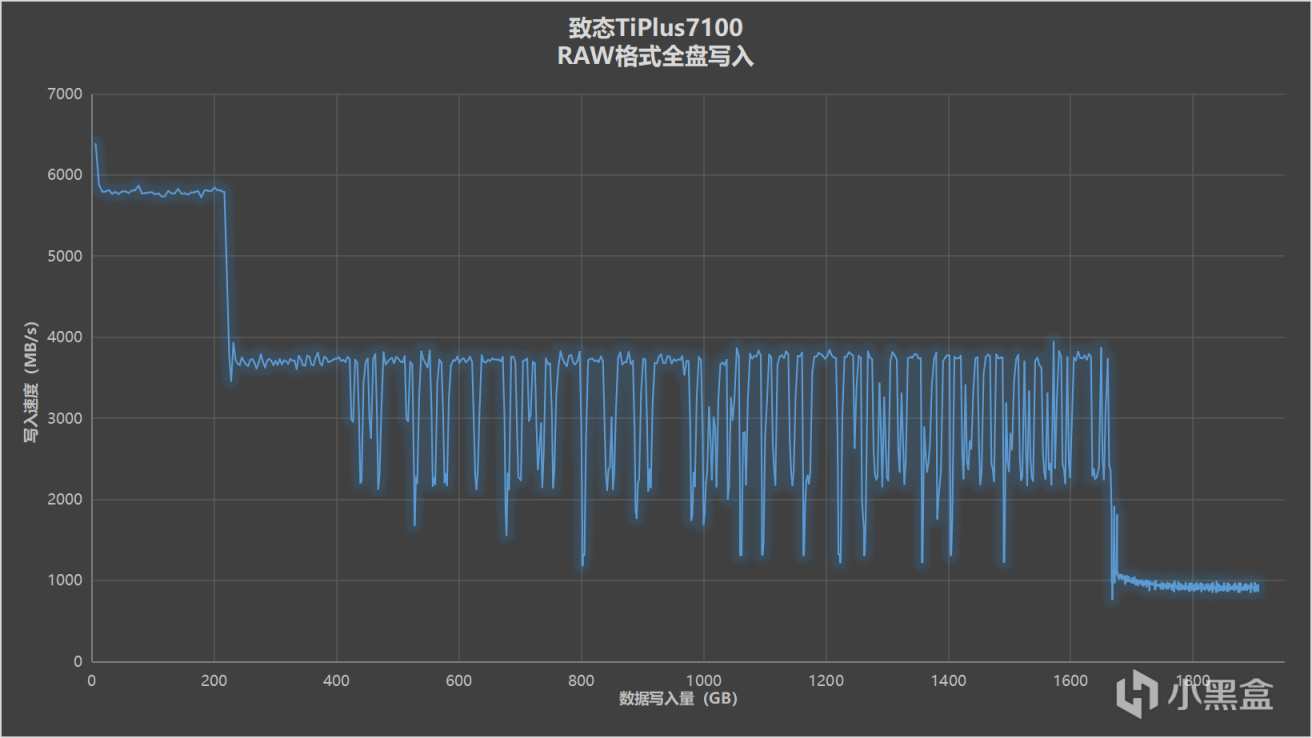Click the chart title "致态TiPlus7100"
The image size is (1312, 738).
tap(655, 26)
